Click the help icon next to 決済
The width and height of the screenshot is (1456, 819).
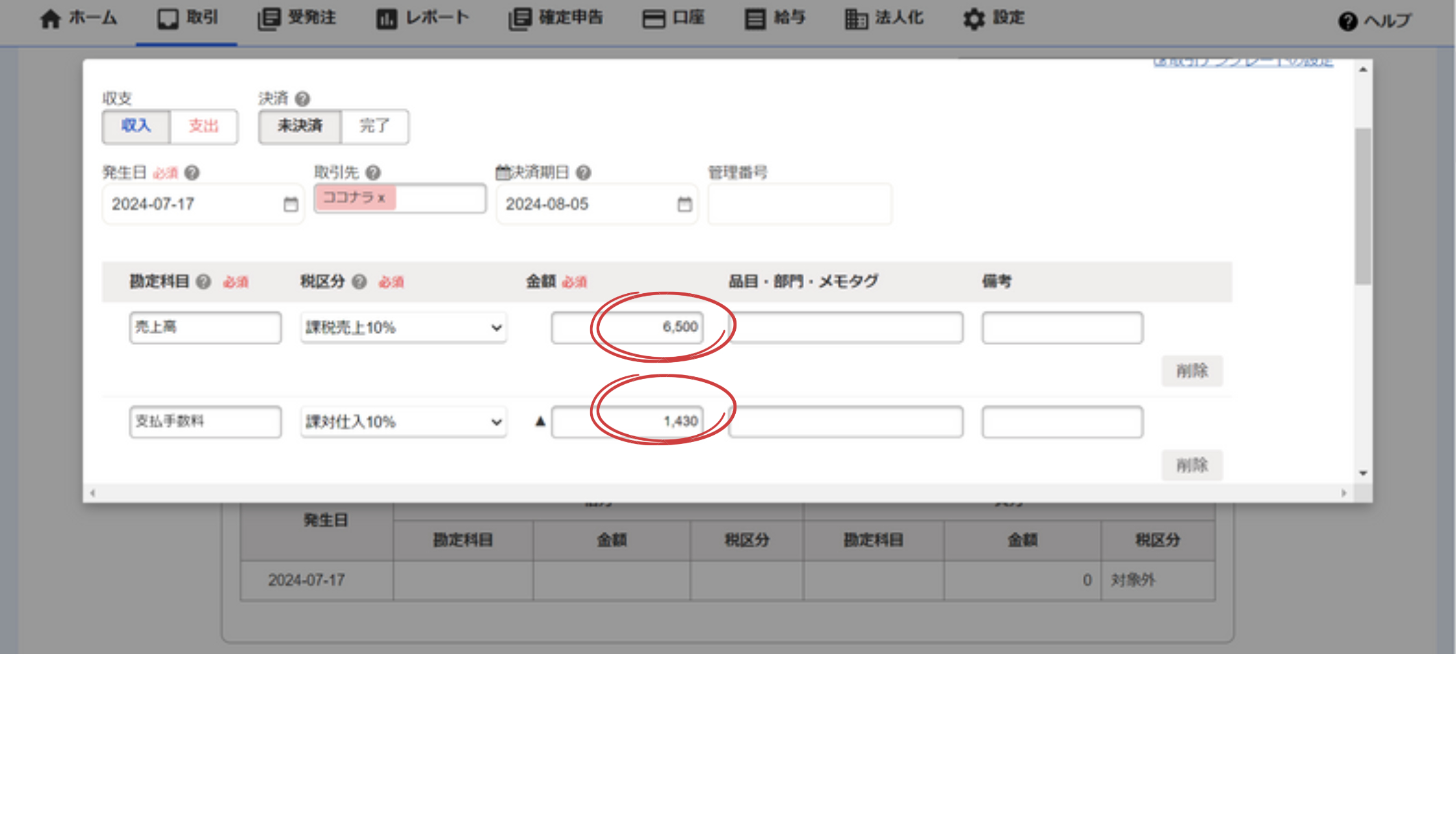pyautogui.click(x=302, y=99)
